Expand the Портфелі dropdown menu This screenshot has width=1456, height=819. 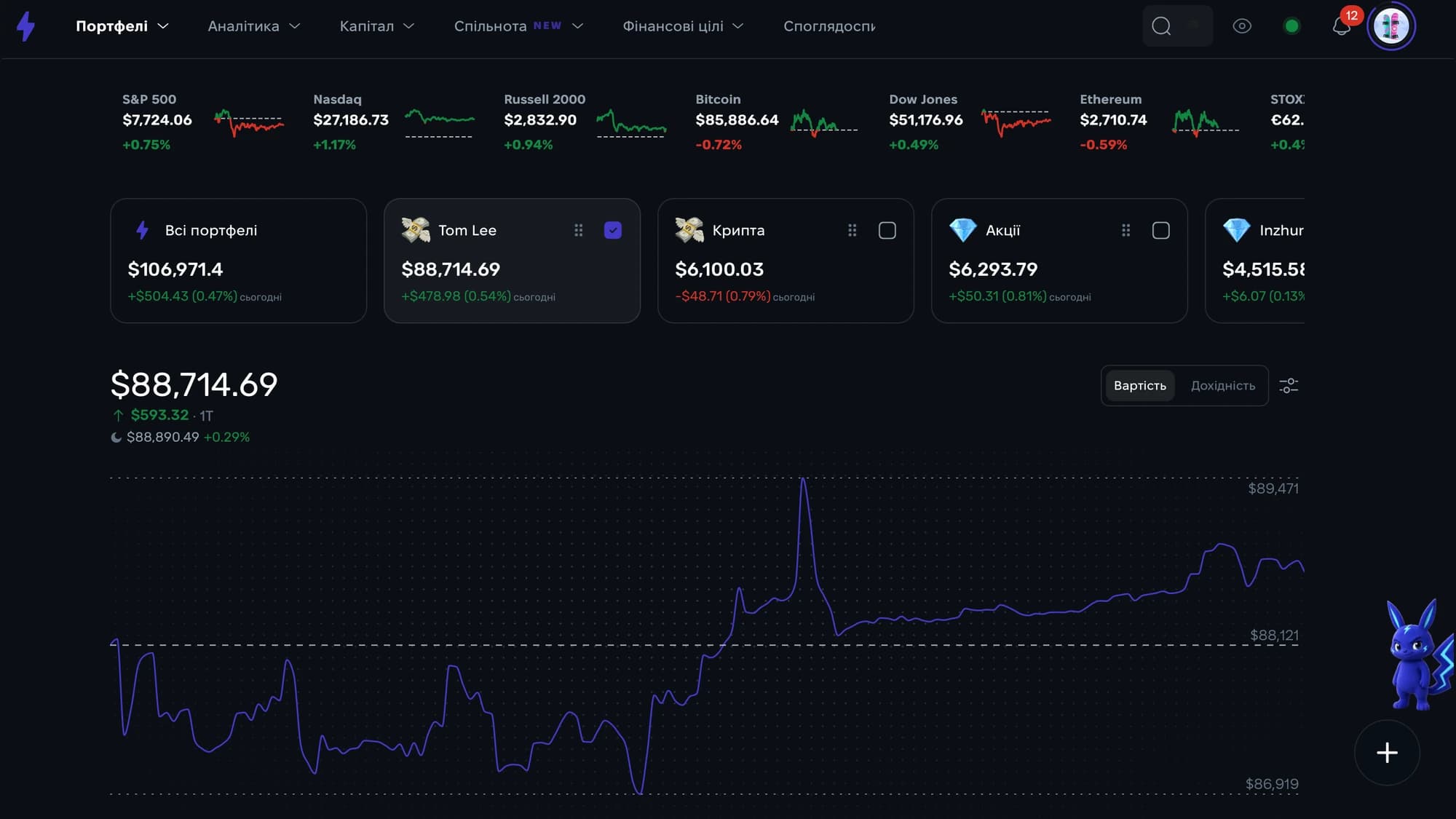pos(122,26)
